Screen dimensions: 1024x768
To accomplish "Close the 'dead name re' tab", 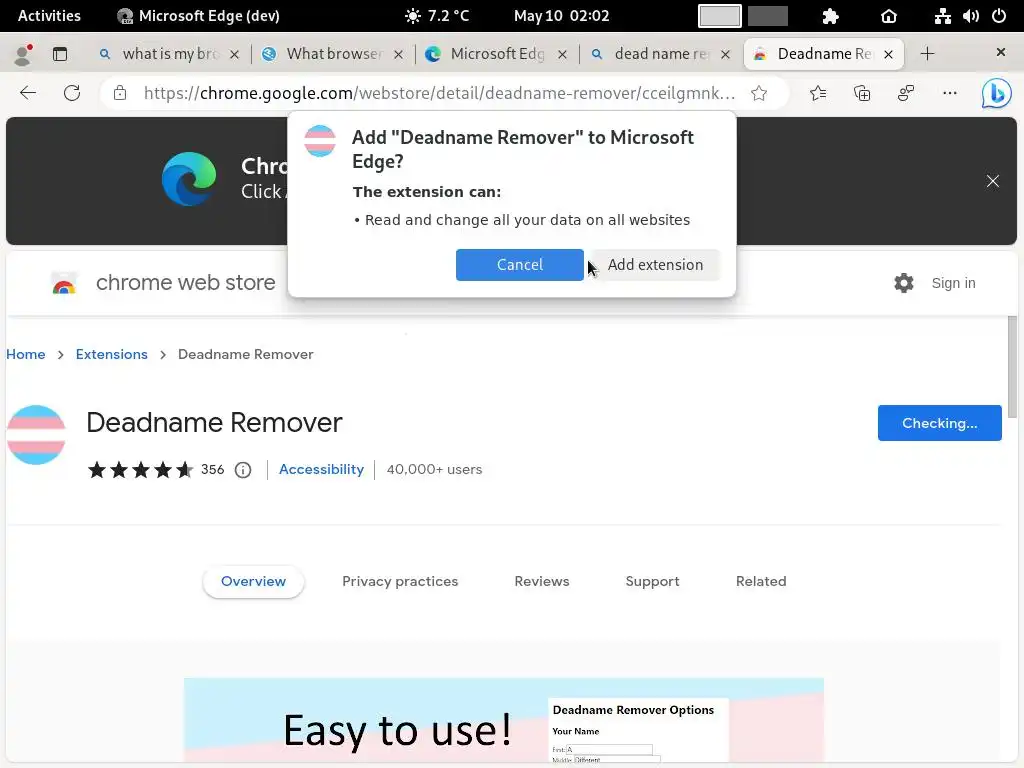I will [x=726, y=54].
